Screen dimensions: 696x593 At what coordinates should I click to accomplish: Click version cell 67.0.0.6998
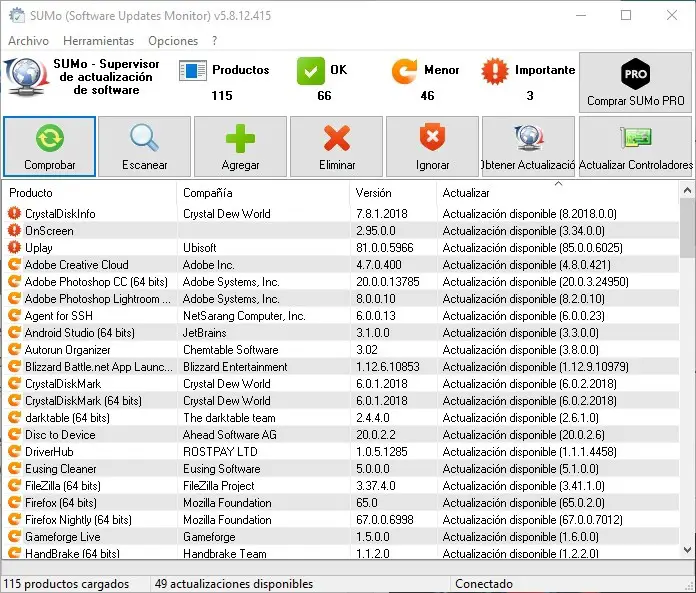[384, 519]
